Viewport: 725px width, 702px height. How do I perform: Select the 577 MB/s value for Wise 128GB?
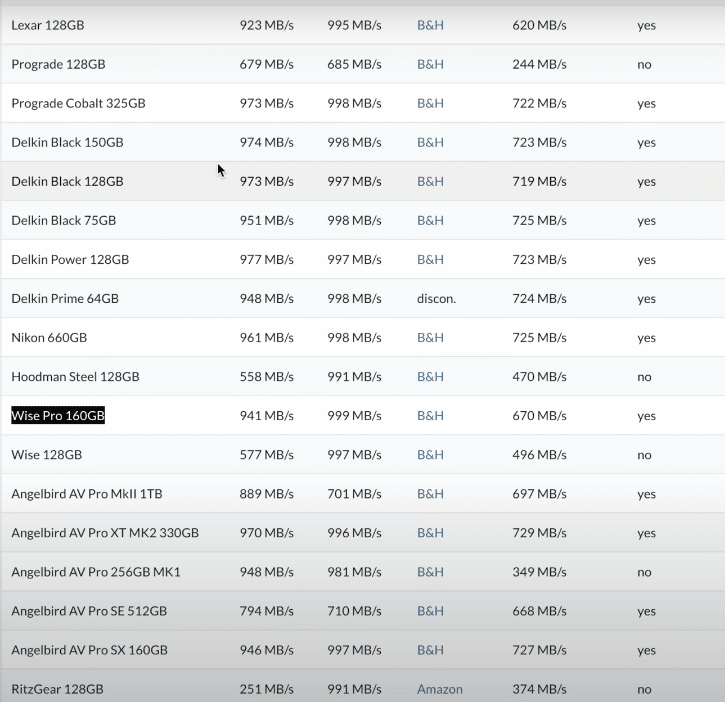pos(266,455)
